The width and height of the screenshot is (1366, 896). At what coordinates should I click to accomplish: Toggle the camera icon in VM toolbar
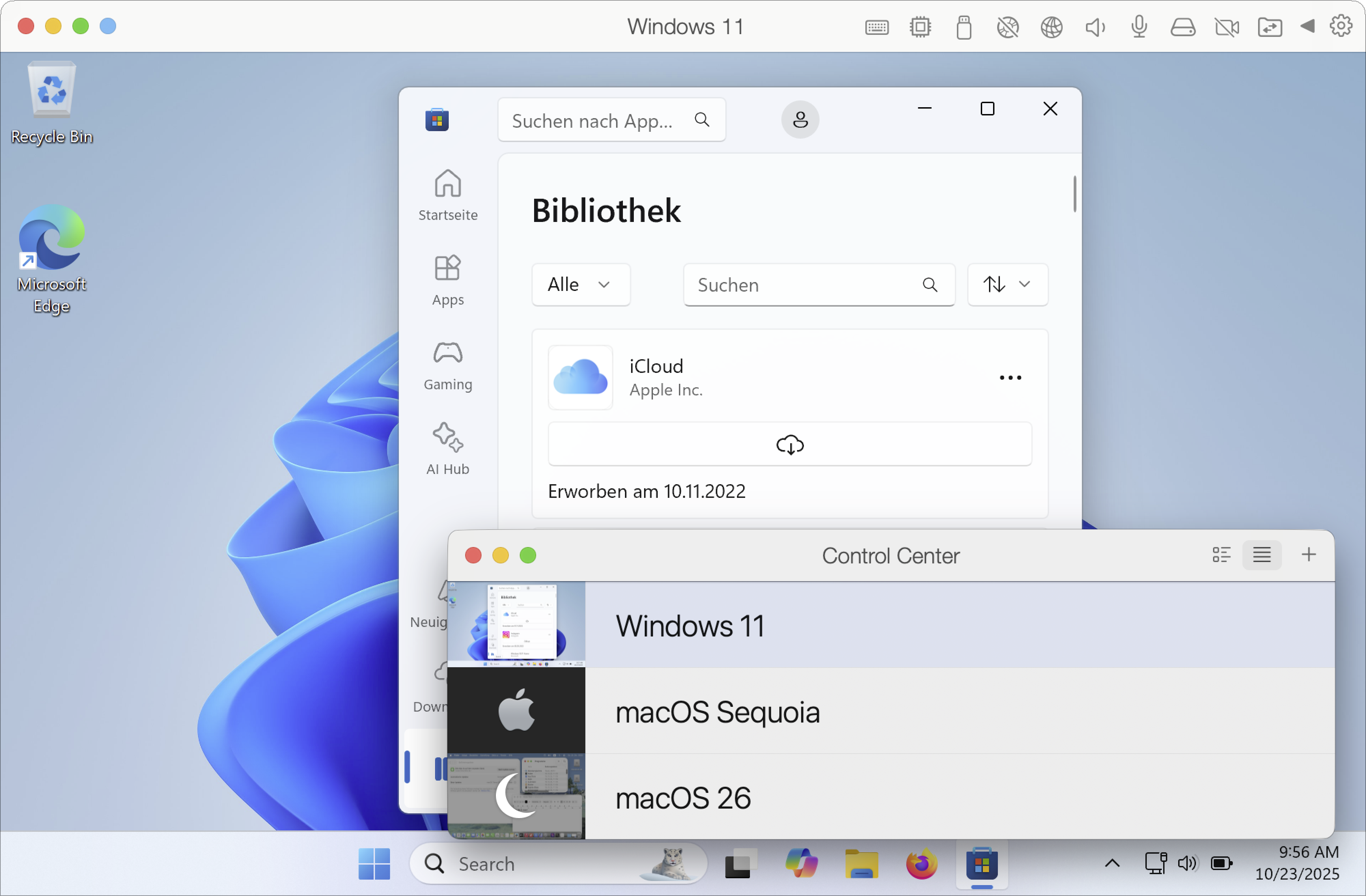click(x=1227, y=27)
